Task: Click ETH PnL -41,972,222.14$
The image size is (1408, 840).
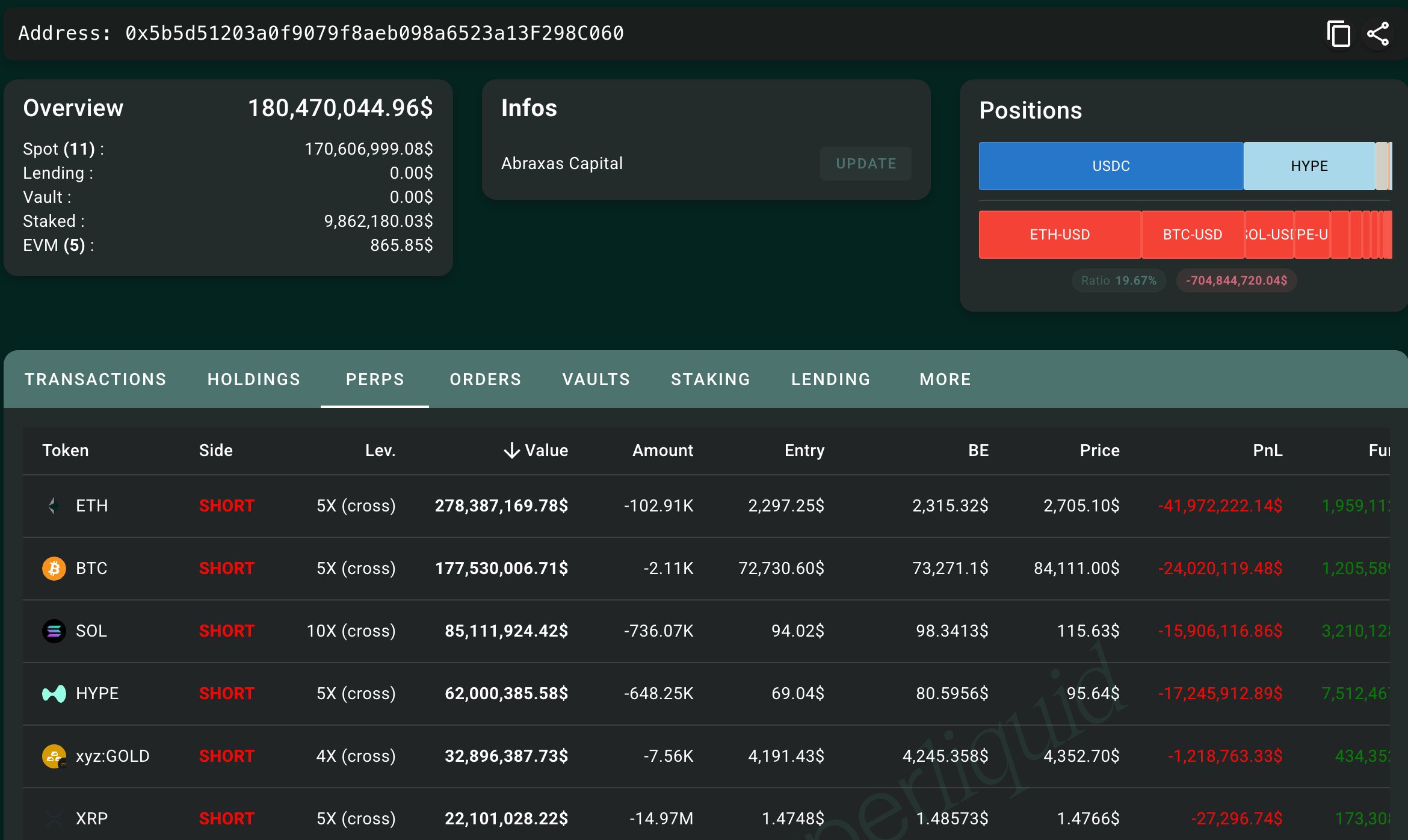Action: point(1220,506)
